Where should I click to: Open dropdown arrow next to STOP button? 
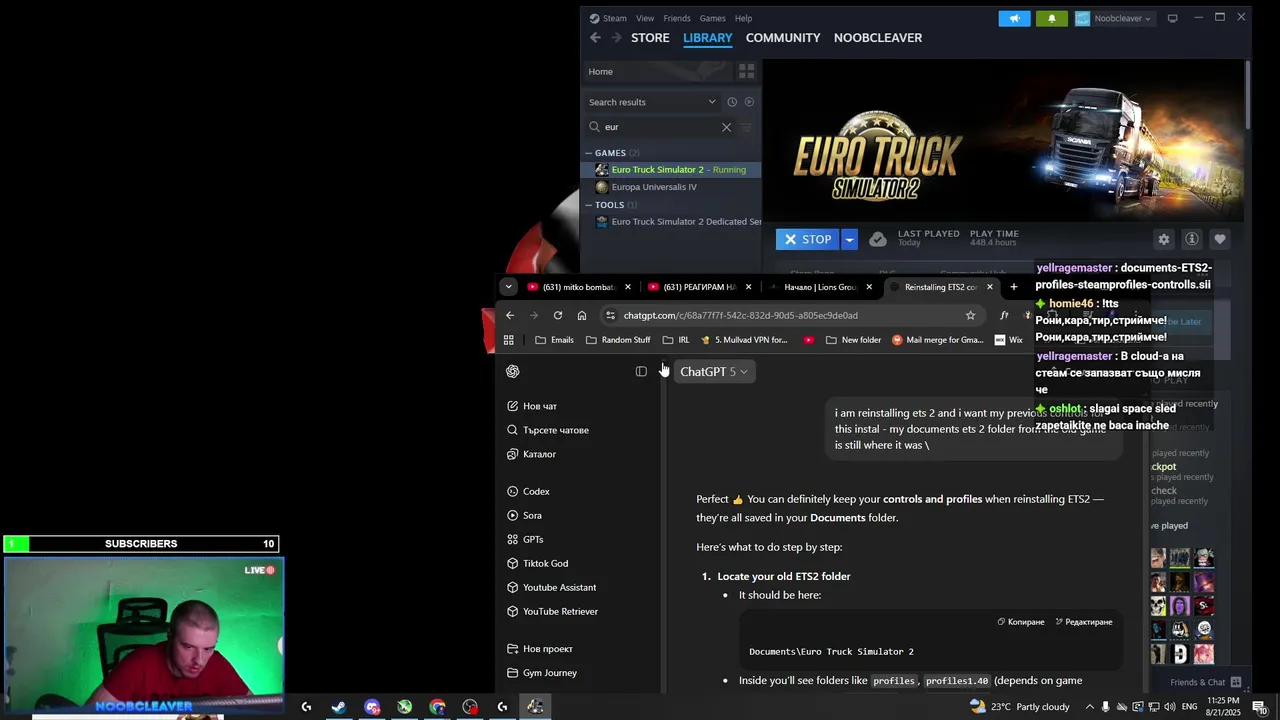click(x=849, y=239)
